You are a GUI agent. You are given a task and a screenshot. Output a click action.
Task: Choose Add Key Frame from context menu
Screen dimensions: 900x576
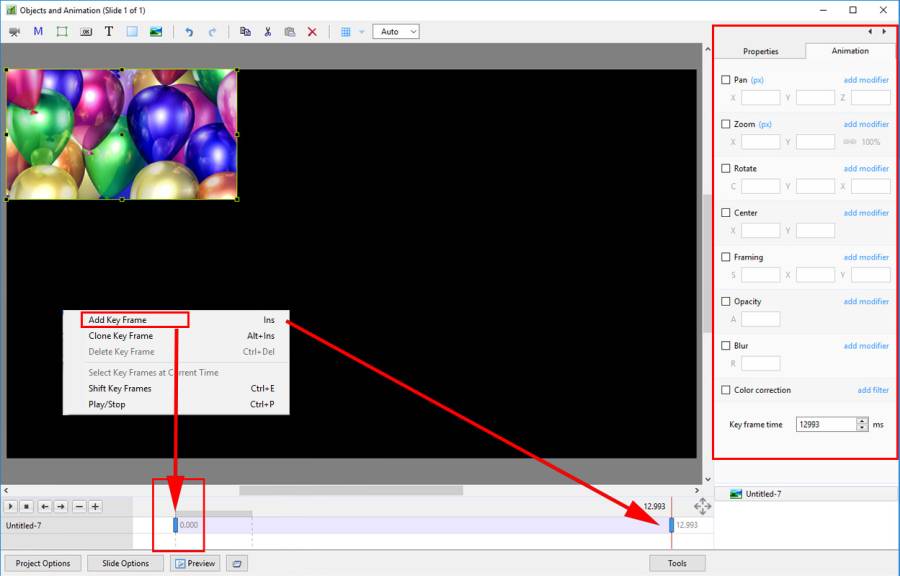click(118, 320)
